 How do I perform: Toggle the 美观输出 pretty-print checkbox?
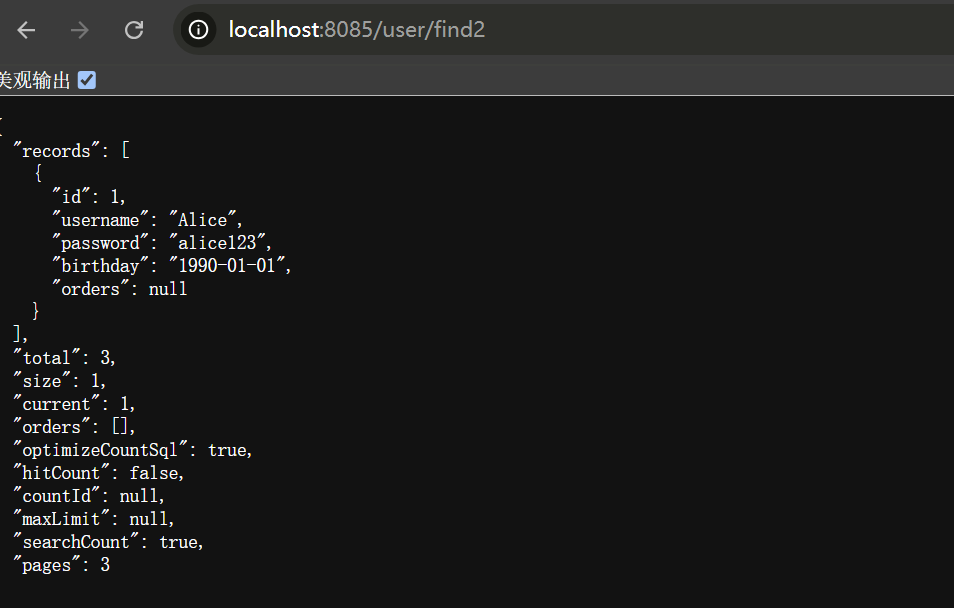[x=87, y=80]
